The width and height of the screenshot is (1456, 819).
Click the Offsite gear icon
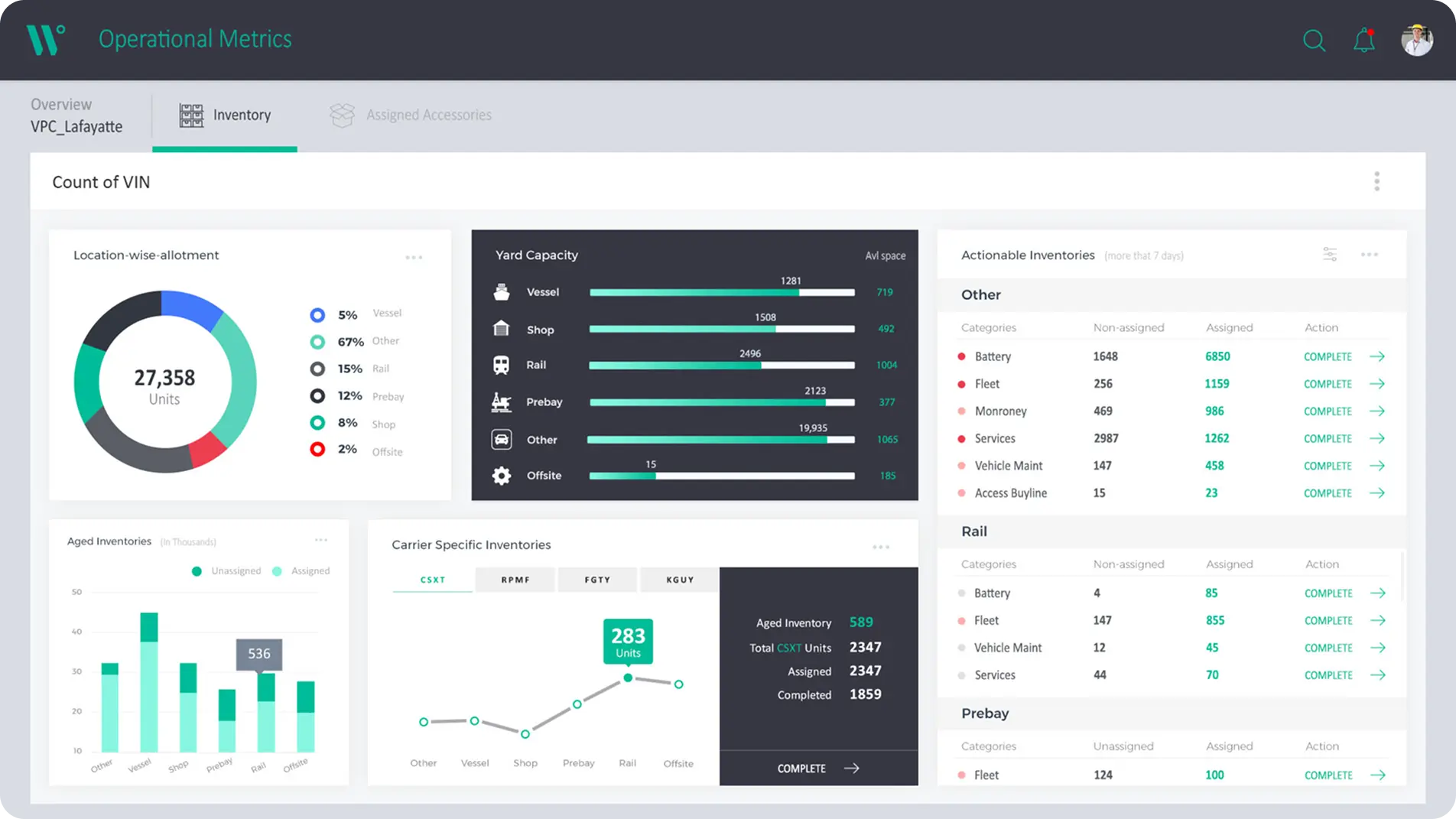(x=502, y=475)
